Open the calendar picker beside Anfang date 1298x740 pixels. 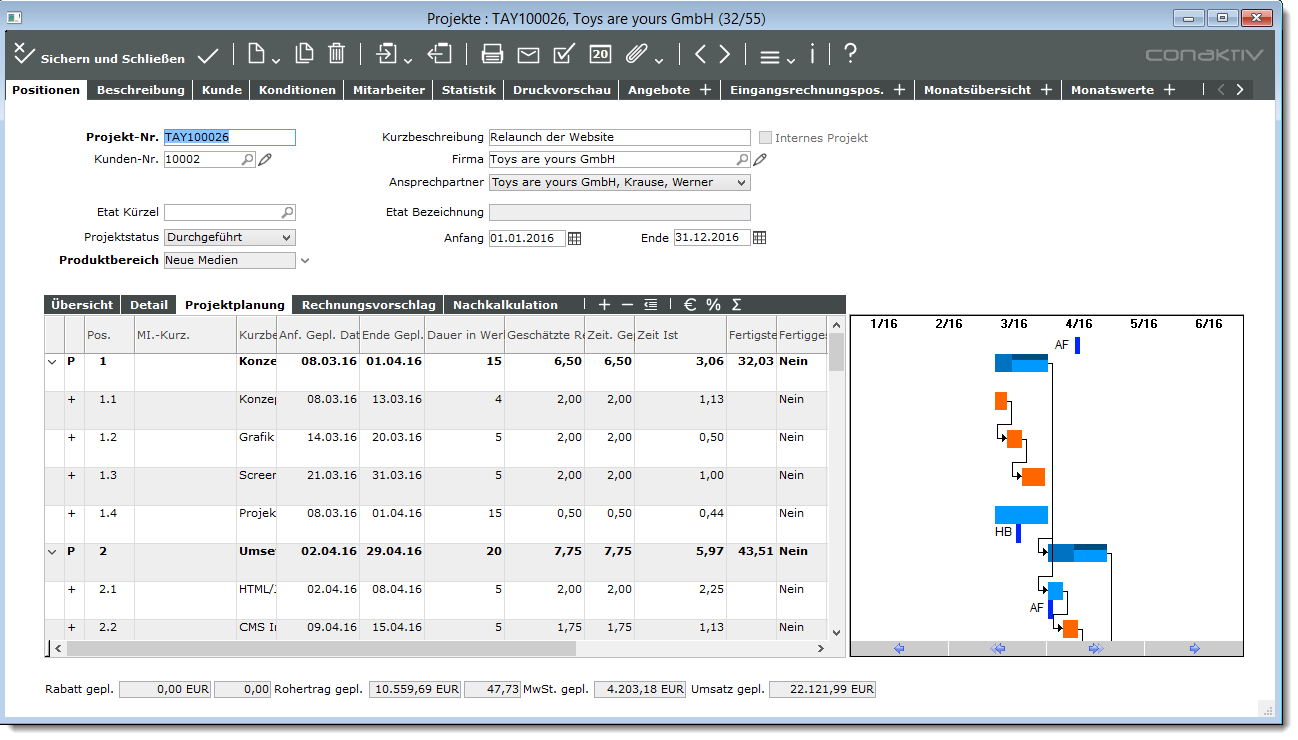pos(574,238)
